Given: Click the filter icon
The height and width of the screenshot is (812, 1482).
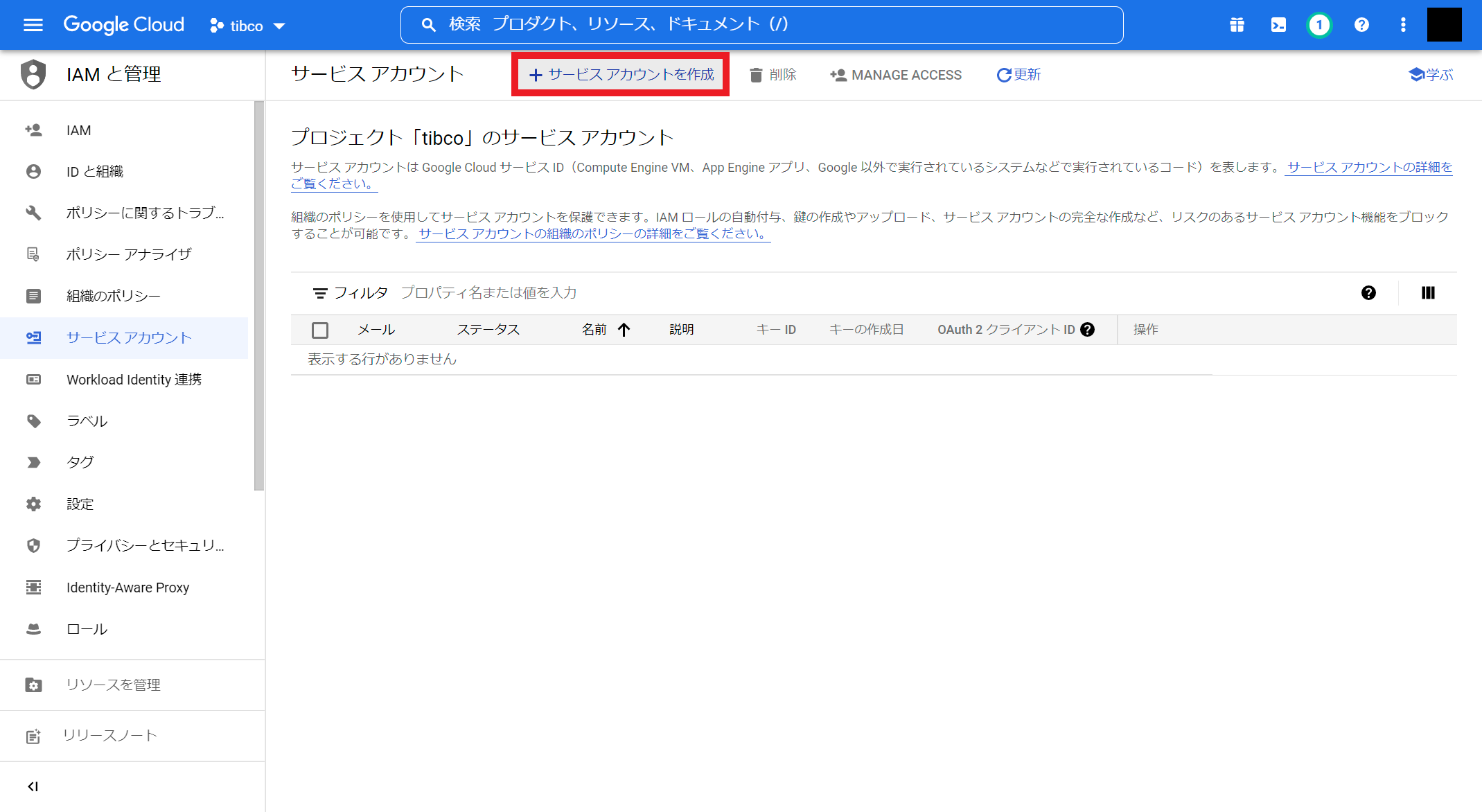Looking at the screenshot, I should [319, 293].
